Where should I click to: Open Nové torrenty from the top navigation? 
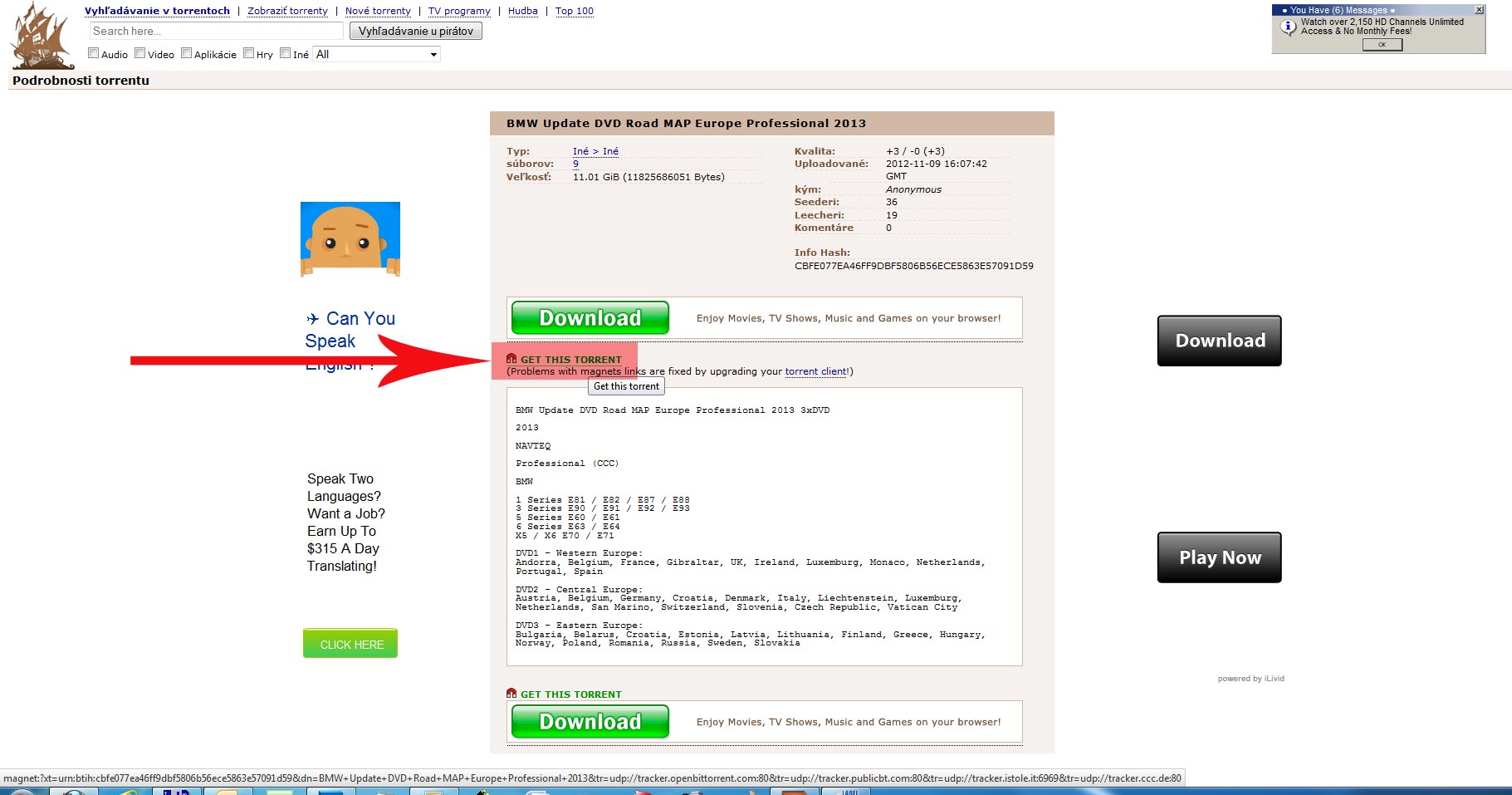click(x=378, y=11)
